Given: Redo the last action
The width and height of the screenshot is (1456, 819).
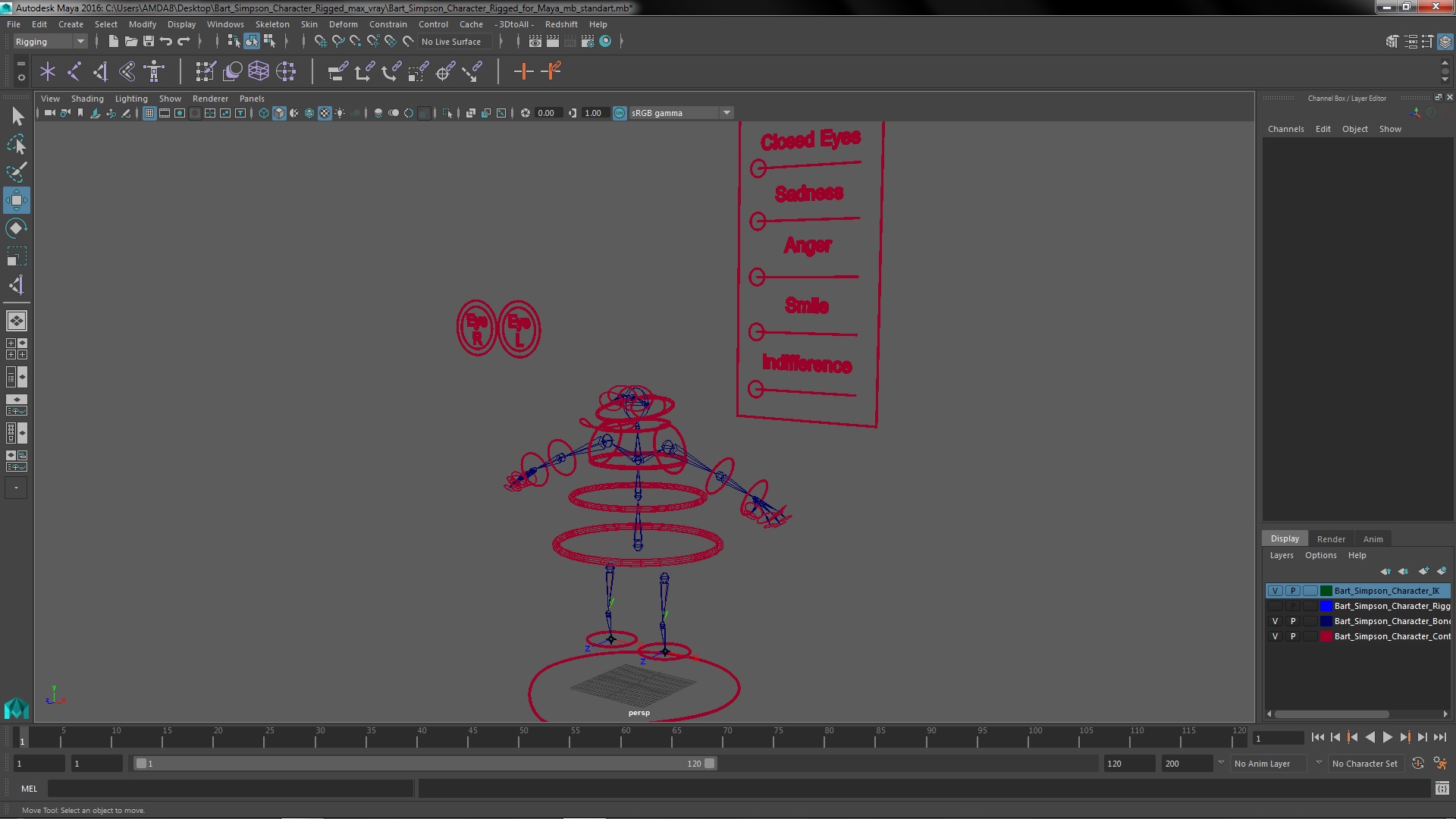Looking at the screenshot, I should 184,41.
